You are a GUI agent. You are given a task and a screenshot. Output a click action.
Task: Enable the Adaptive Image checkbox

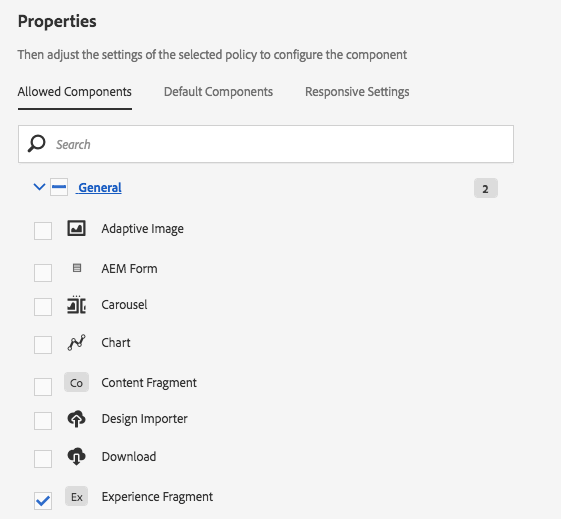tap(43, 231)
